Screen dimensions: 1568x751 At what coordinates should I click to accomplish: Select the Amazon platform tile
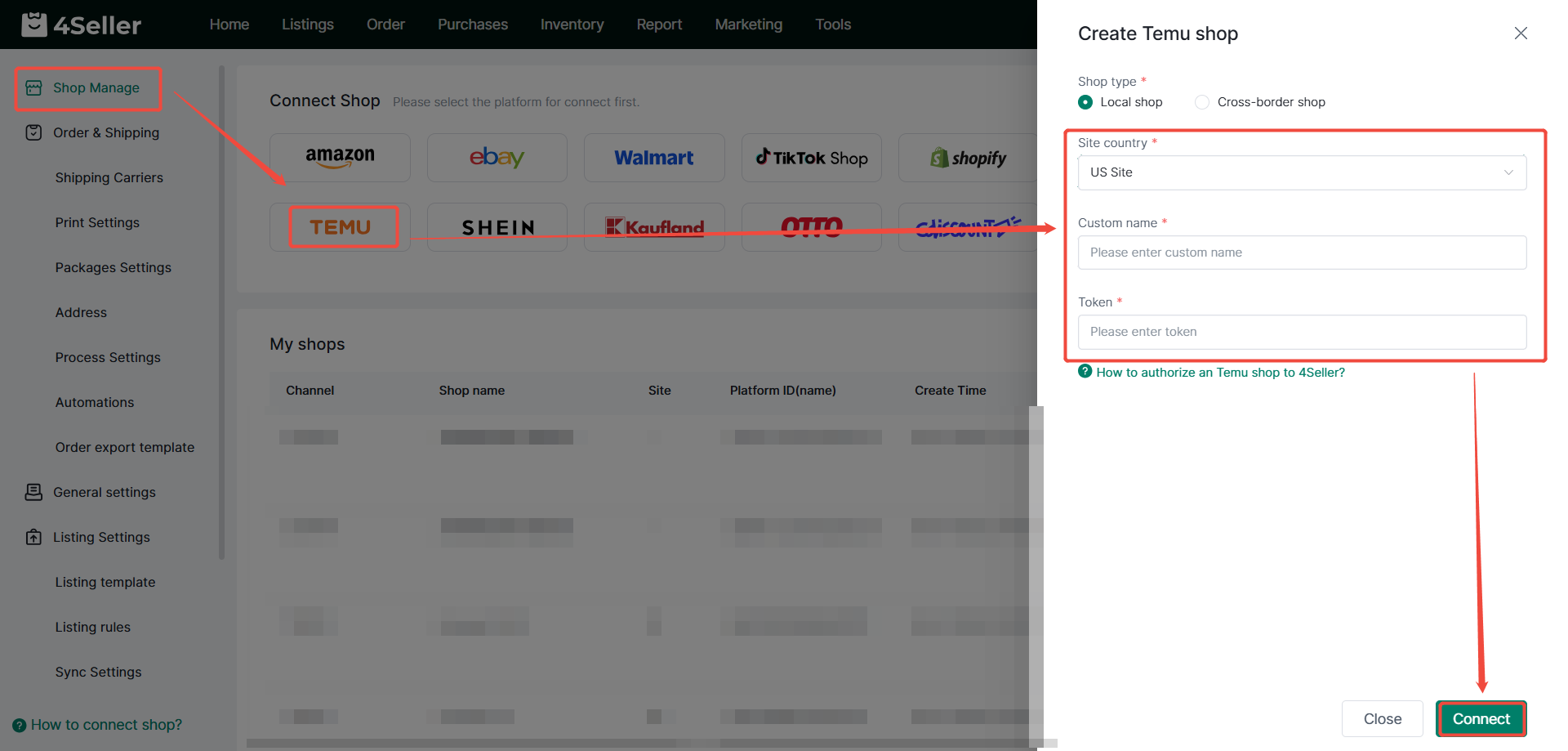(x=340, y=158)
